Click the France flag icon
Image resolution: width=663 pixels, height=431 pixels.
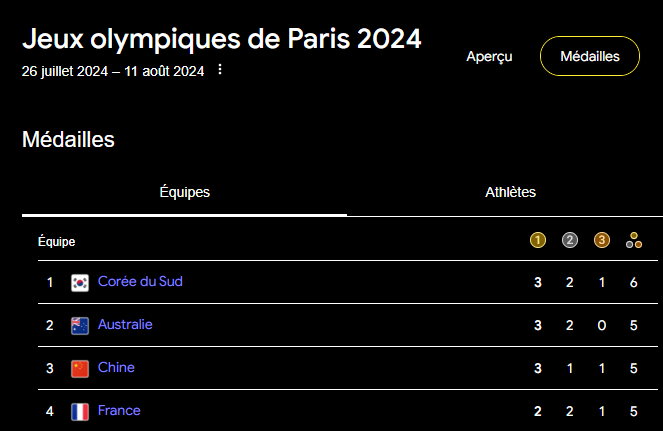click(80, 412)
